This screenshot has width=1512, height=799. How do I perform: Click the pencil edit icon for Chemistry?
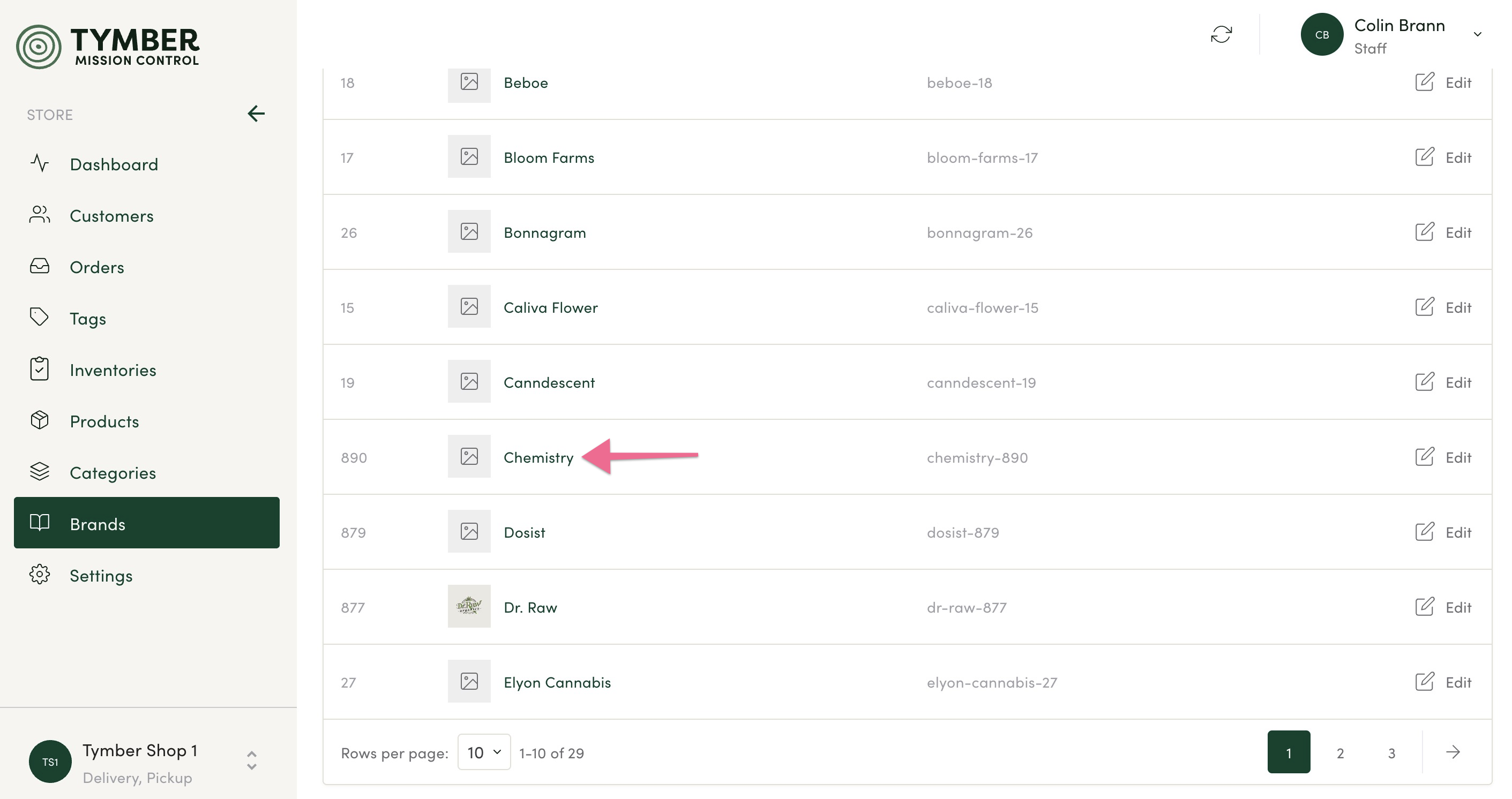[1425, 457]
